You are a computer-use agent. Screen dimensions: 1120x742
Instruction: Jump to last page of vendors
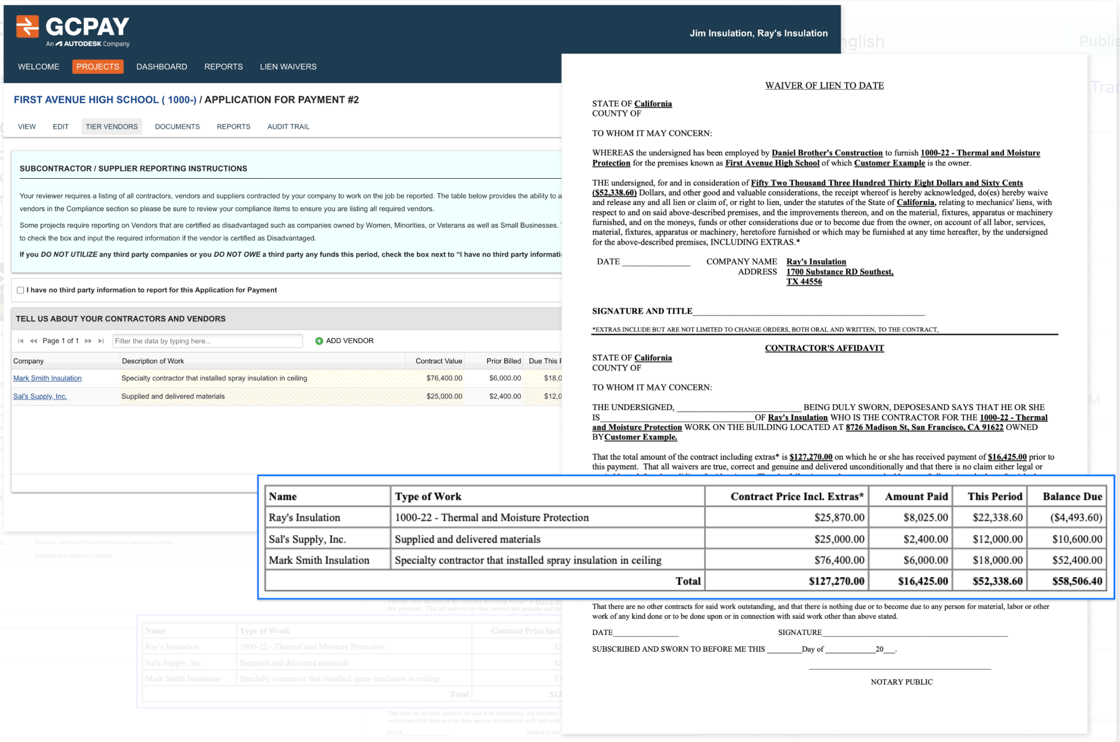point(100,341)
